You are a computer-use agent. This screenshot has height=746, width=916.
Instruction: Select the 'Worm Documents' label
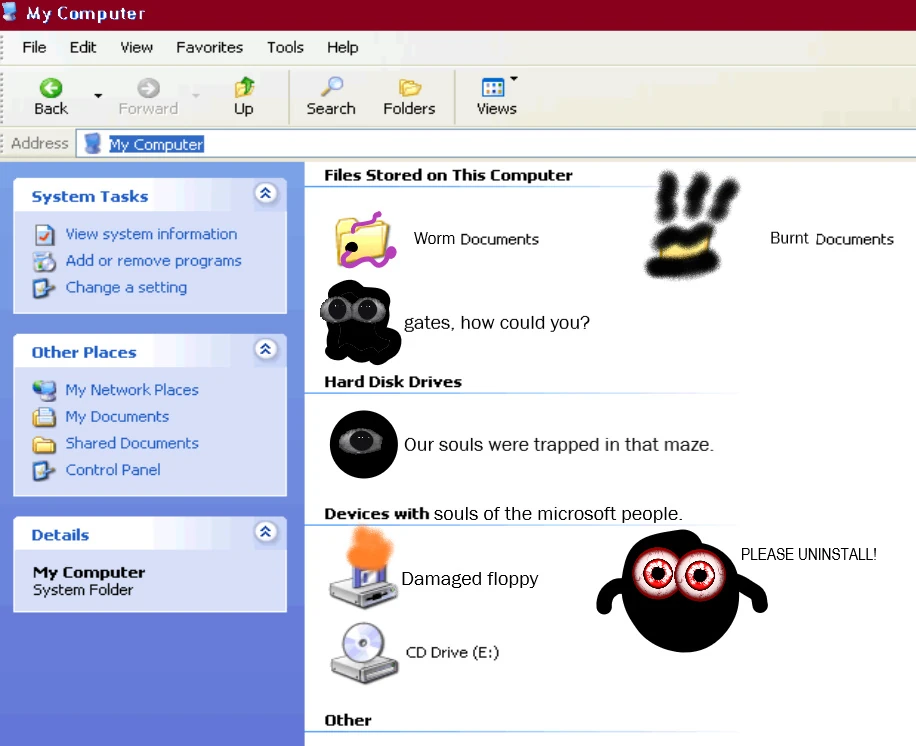(x=476, y=239)
